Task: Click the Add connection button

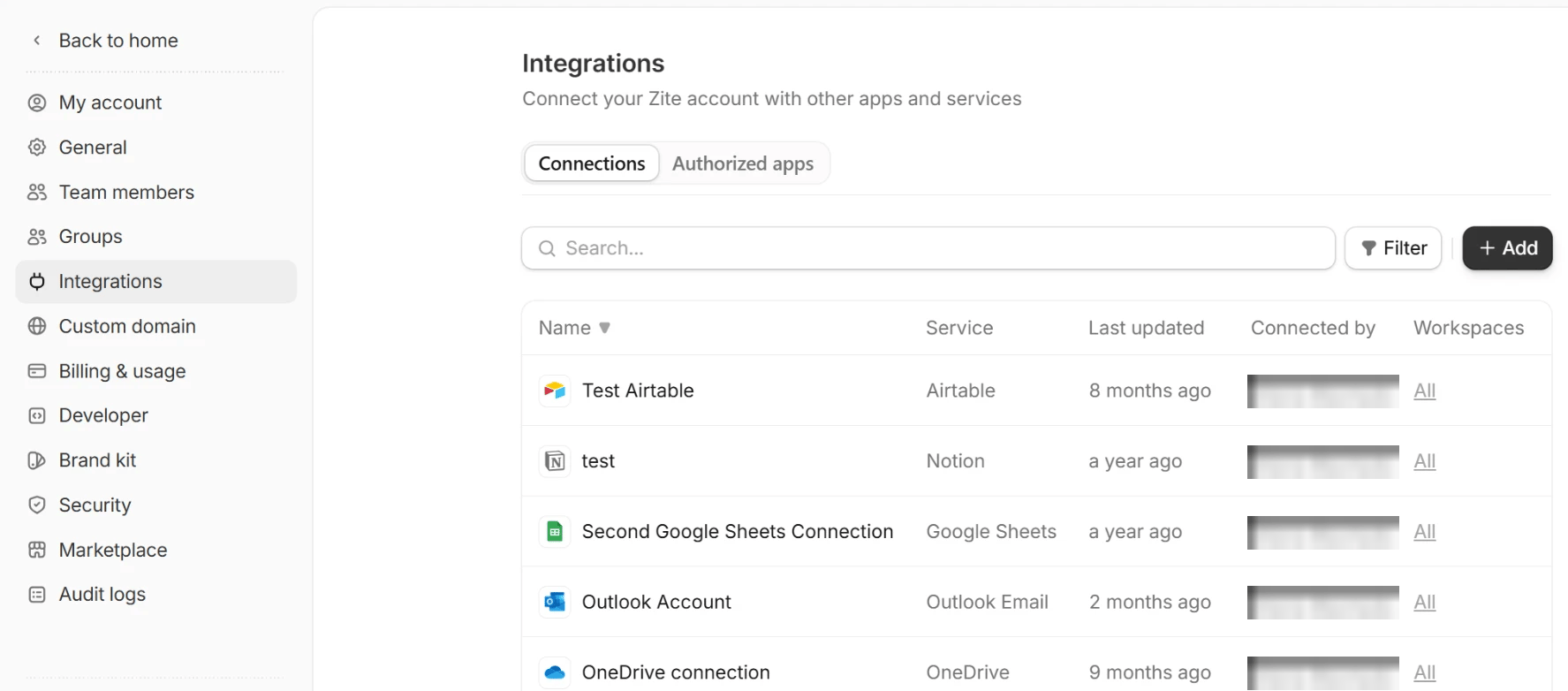Action: 1507,248
